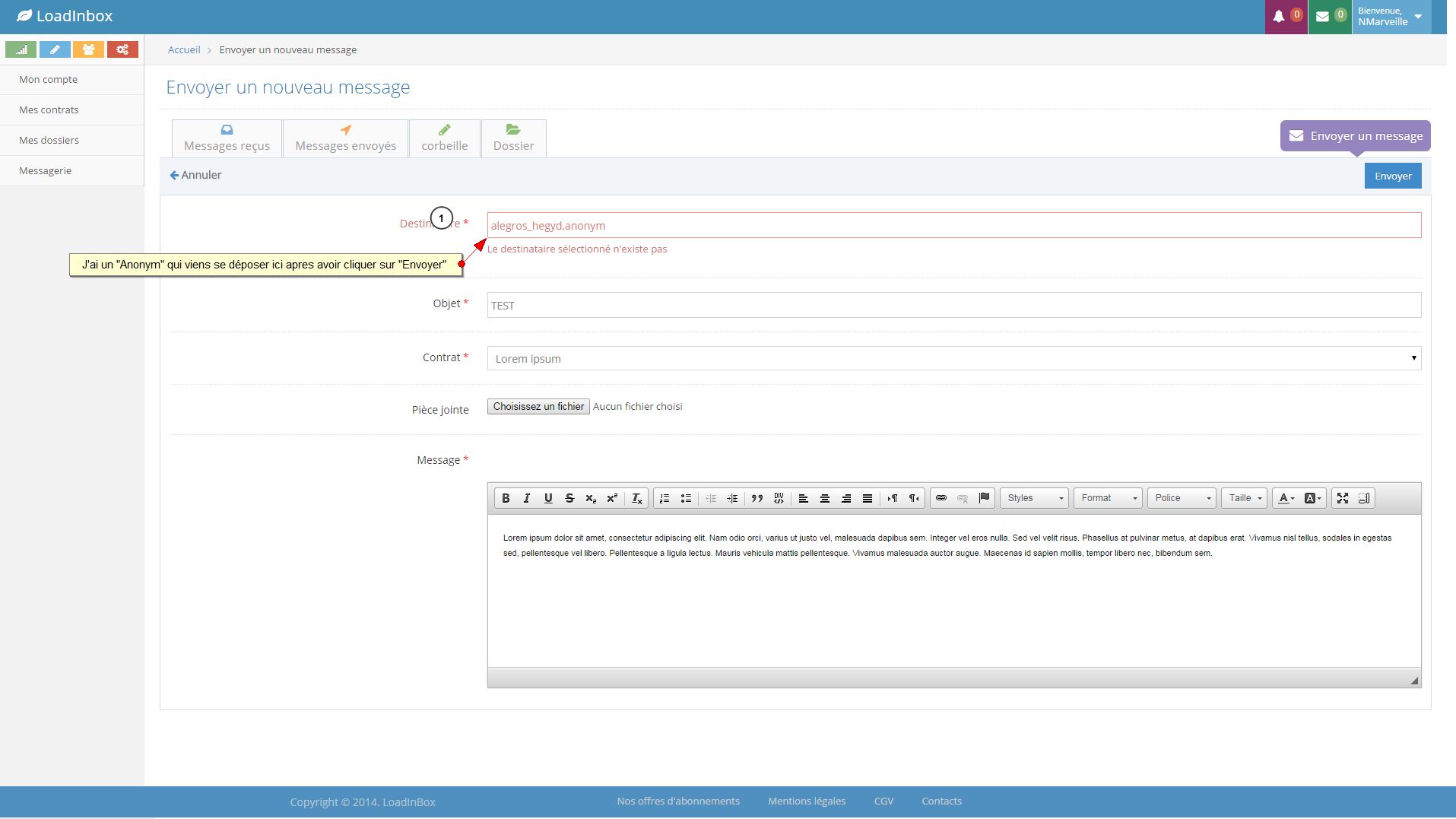Open the corbeille tab

click(445, 138)
